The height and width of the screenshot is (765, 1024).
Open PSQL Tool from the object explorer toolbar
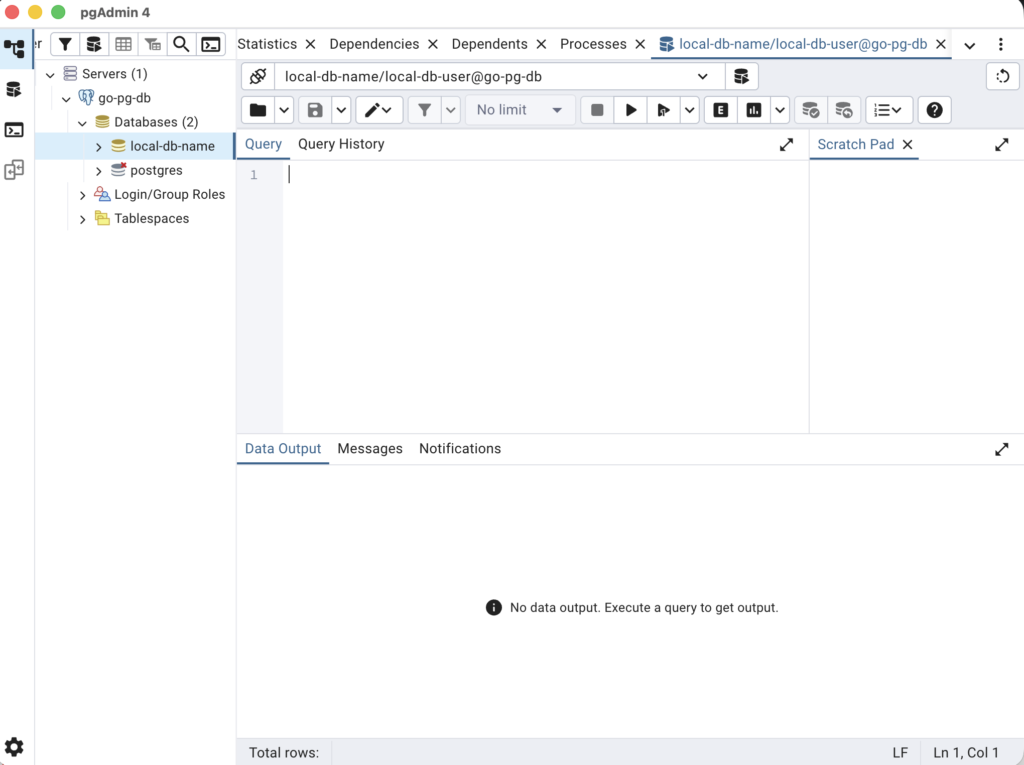tap(210, 44)
